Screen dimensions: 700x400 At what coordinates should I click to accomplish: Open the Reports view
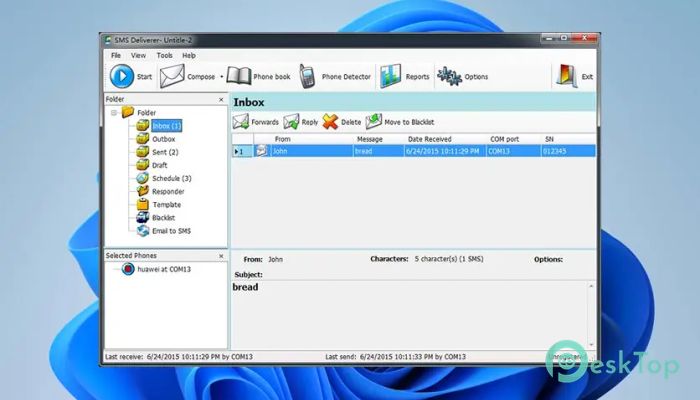click(x=390, y=76)
